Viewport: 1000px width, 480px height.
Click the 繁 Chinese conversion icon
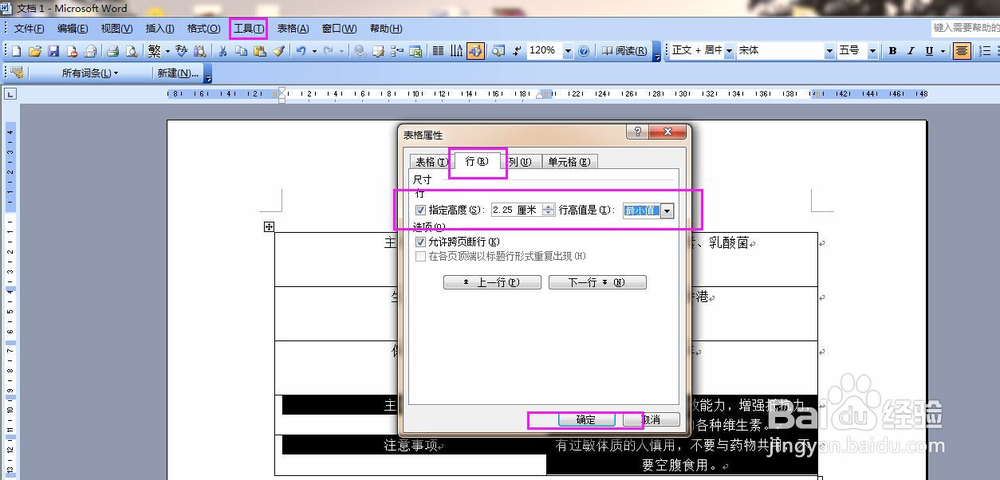tap(154, 51)
